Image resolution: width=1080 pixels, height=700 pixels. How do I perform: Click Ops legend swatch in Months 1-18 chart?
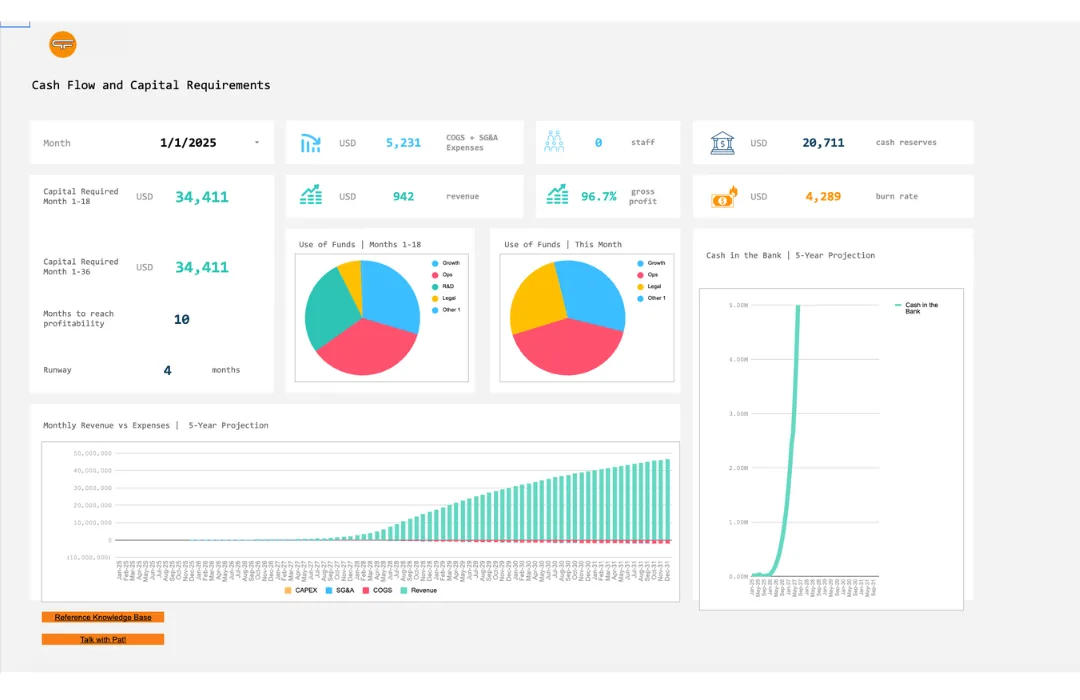pos(435,275)
